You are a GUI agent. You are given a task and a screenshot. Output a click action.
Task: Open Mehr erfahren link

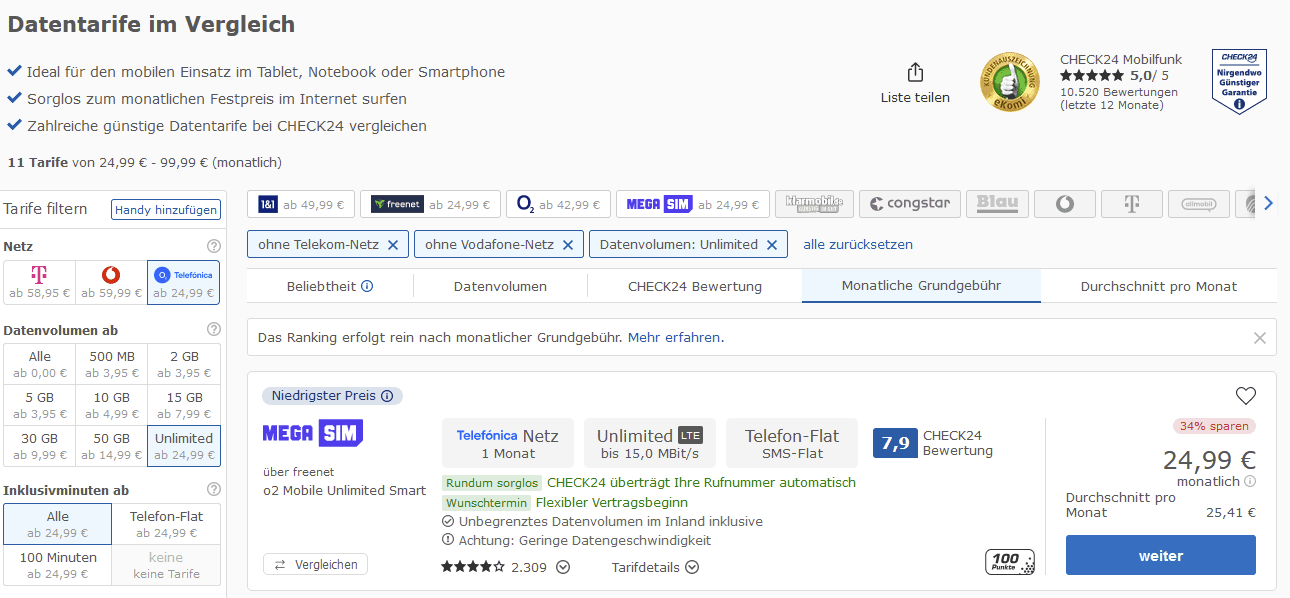click(x=674, y=338)
